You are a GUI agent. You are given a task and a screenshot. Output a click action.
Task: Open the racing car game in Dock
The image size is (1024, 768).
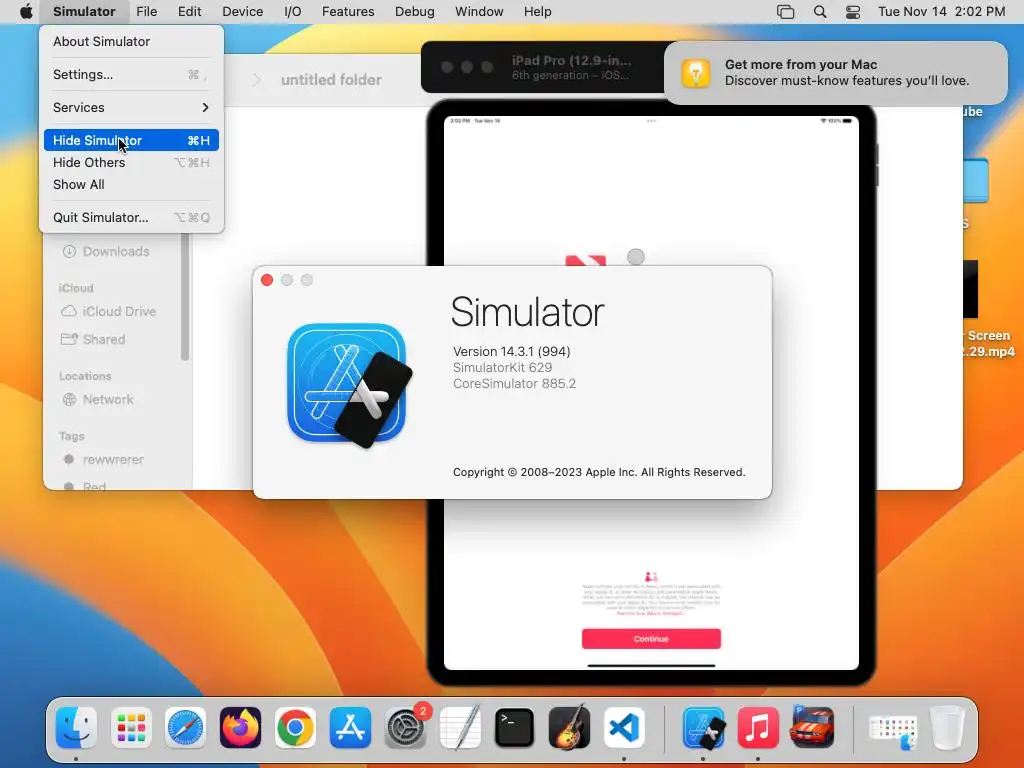pyautogui.click(x=812, y=726)
